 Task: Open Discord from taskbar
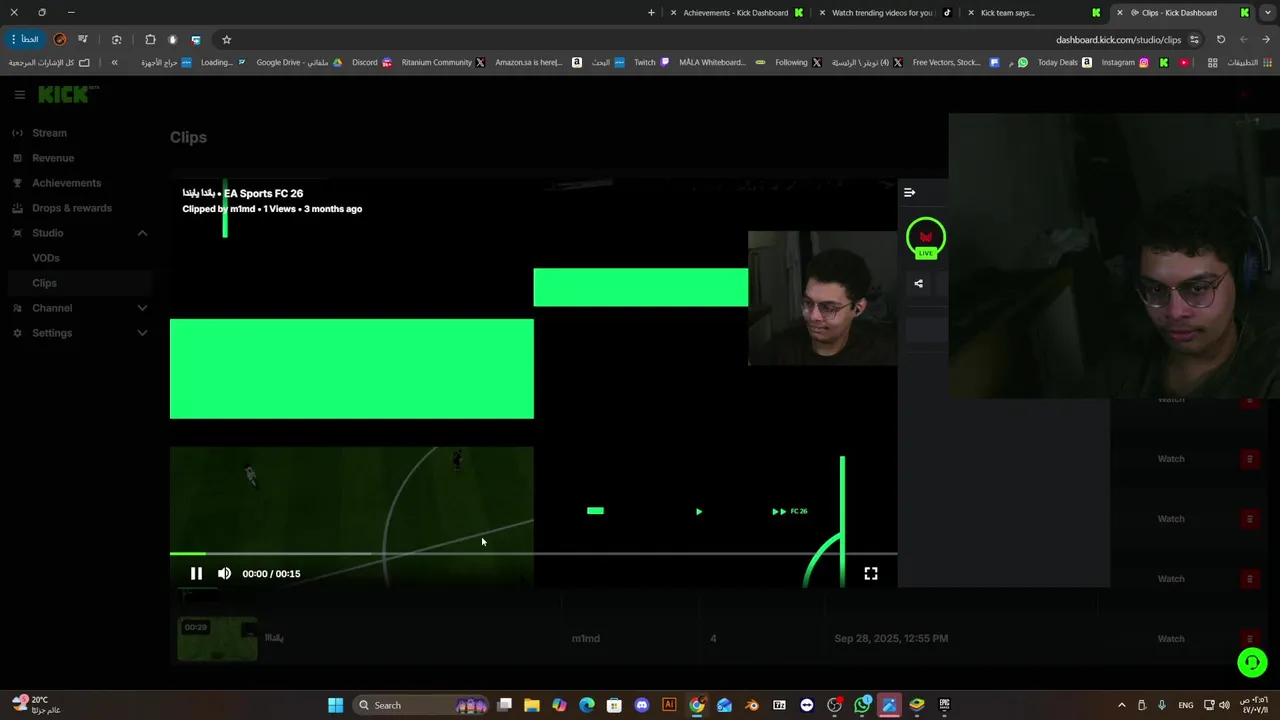tap(642, 705)
